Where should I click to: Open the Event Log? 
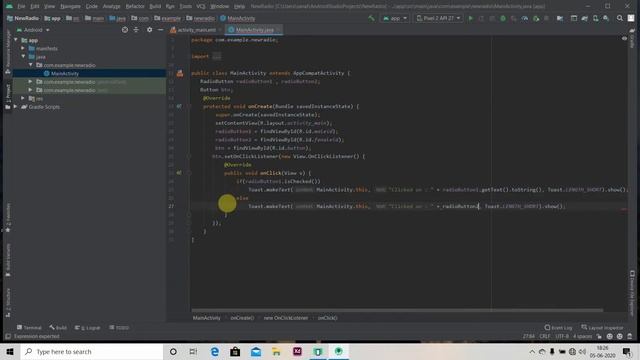[x=558, y=328]
